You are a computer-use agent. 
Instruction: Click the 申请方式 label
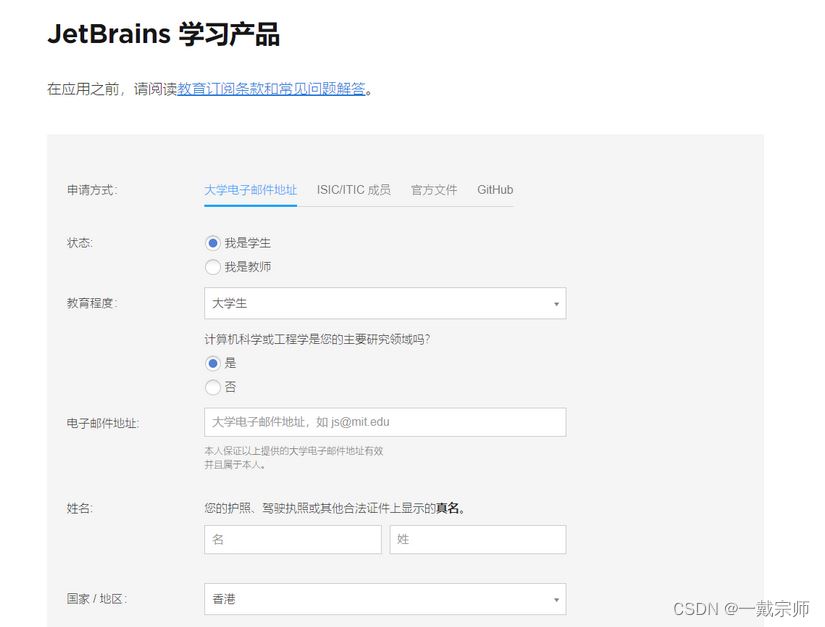92,190
